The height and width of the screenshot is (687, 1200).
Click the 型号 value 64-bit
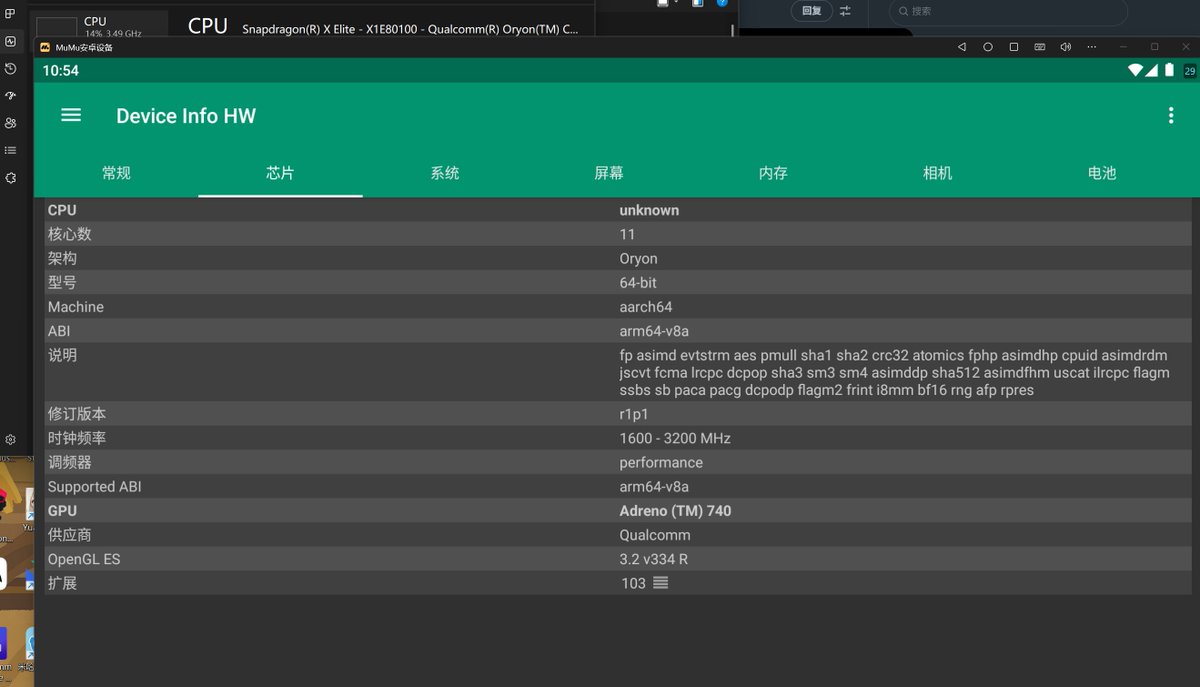click(x=638, y=283)
